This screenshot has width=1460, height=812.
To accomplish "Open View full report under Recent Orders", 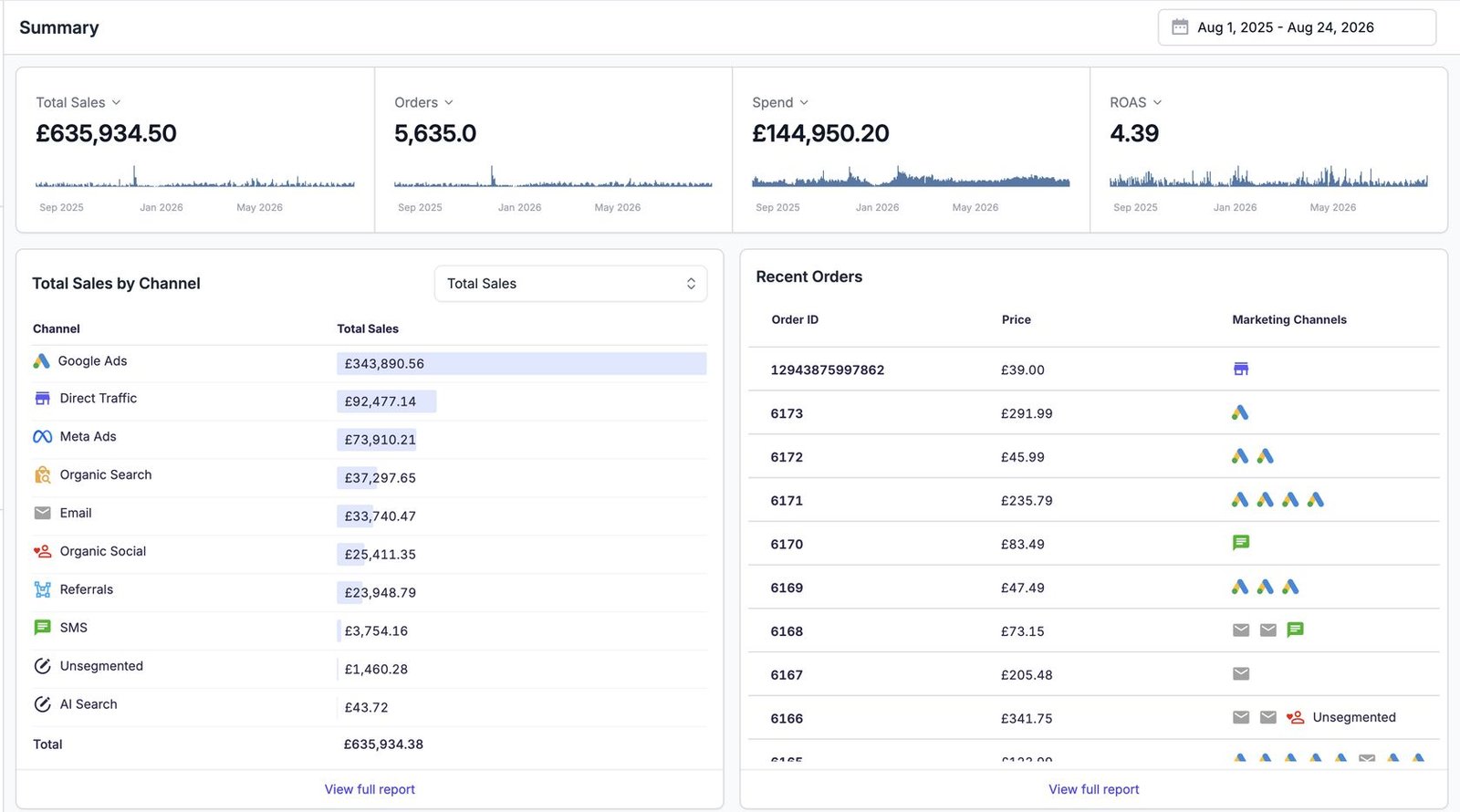I will tap(1093, 790).
